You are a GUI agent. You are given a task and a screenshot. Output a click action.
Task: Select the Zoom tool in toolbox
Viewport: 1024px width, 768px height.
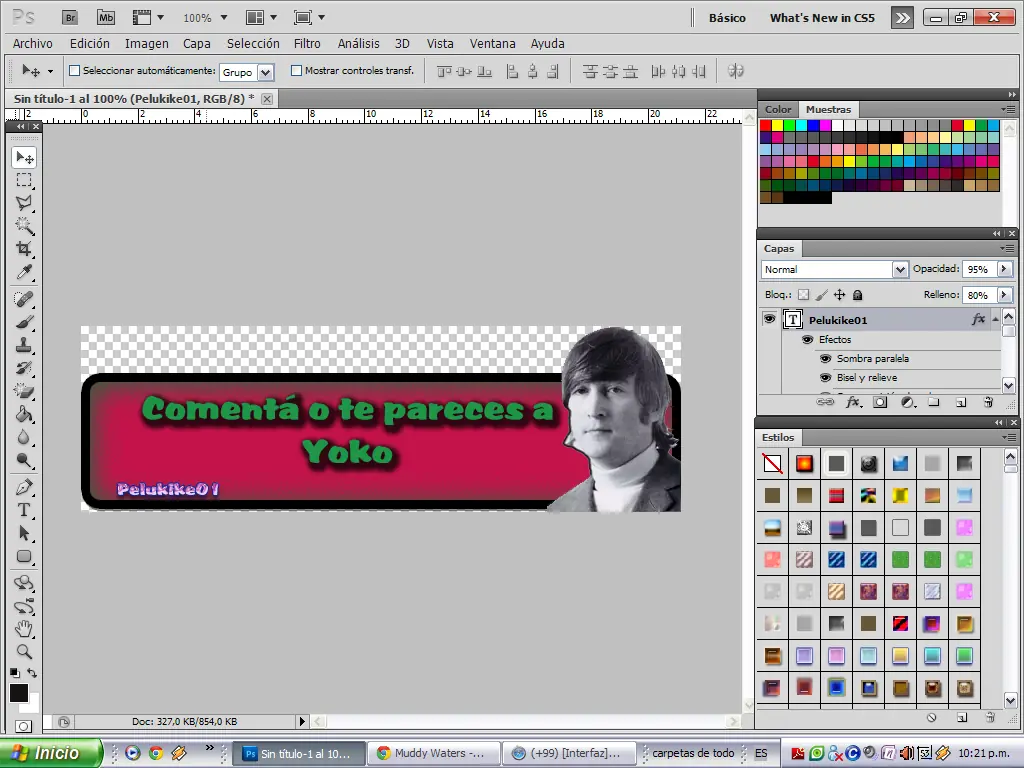coord(24,652)
